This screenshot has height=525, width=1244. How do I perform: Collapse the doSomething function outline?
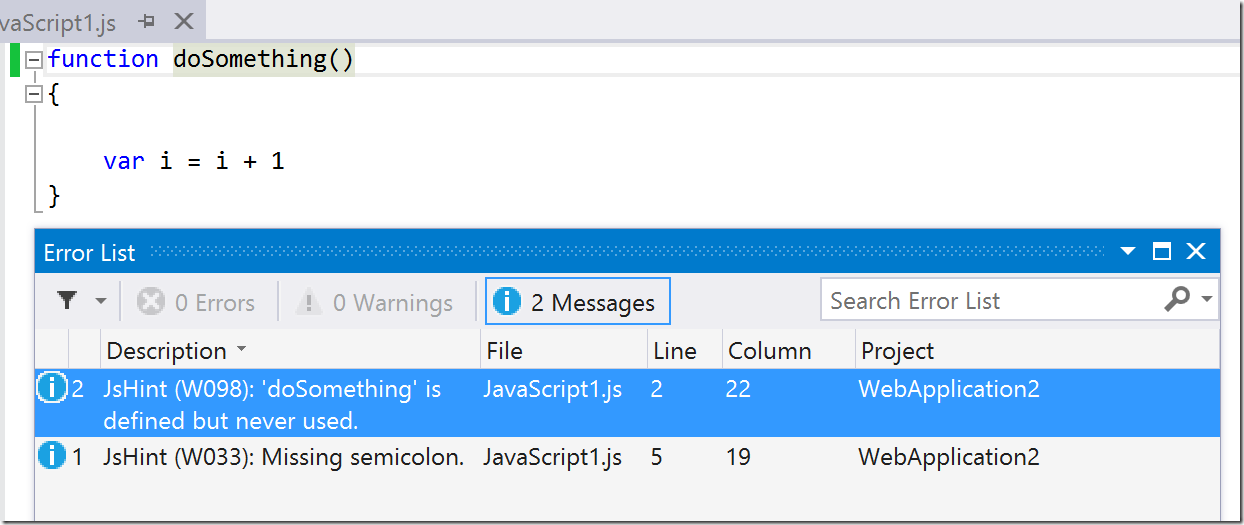pyautogui.click(x=33, y=60)
